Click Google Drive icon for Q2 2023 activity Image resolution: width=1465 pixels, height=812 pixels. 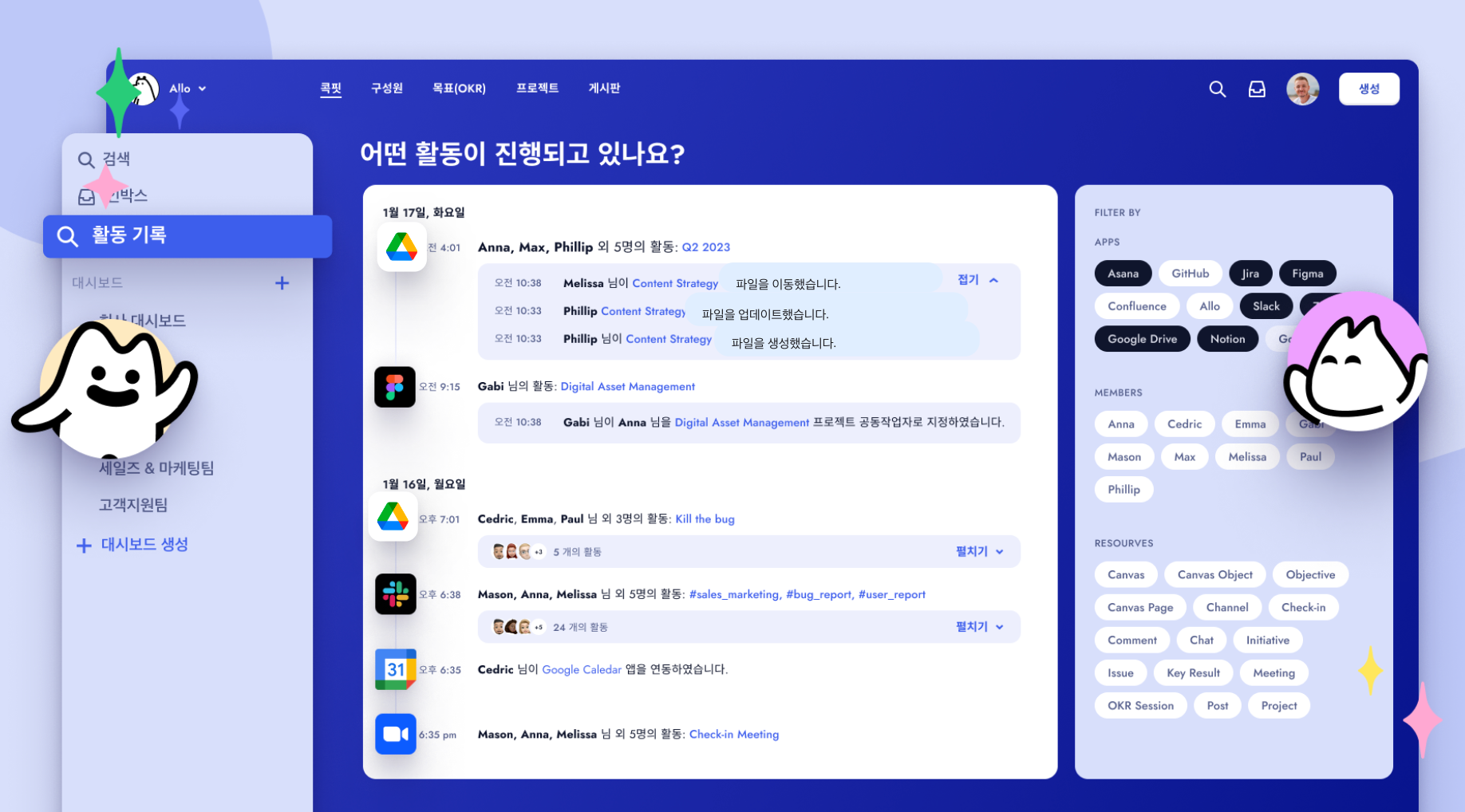[401, 247]
